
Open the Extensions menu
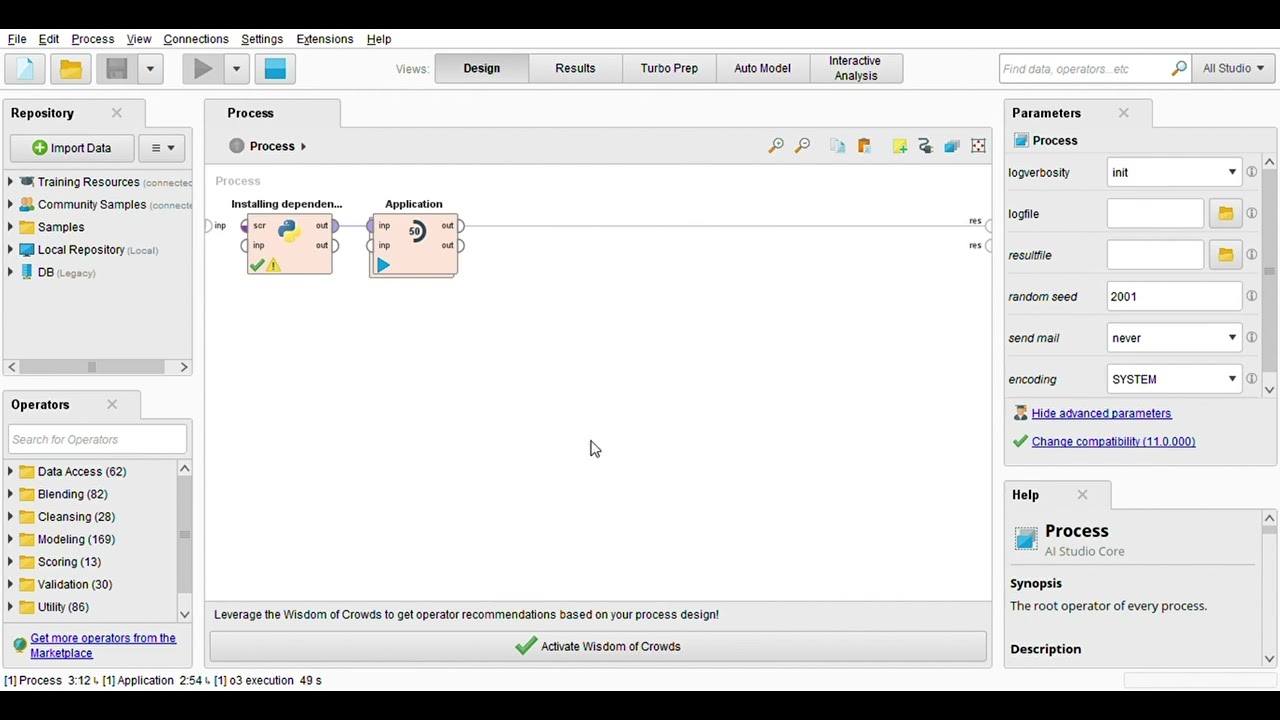[x=325, y=39]
